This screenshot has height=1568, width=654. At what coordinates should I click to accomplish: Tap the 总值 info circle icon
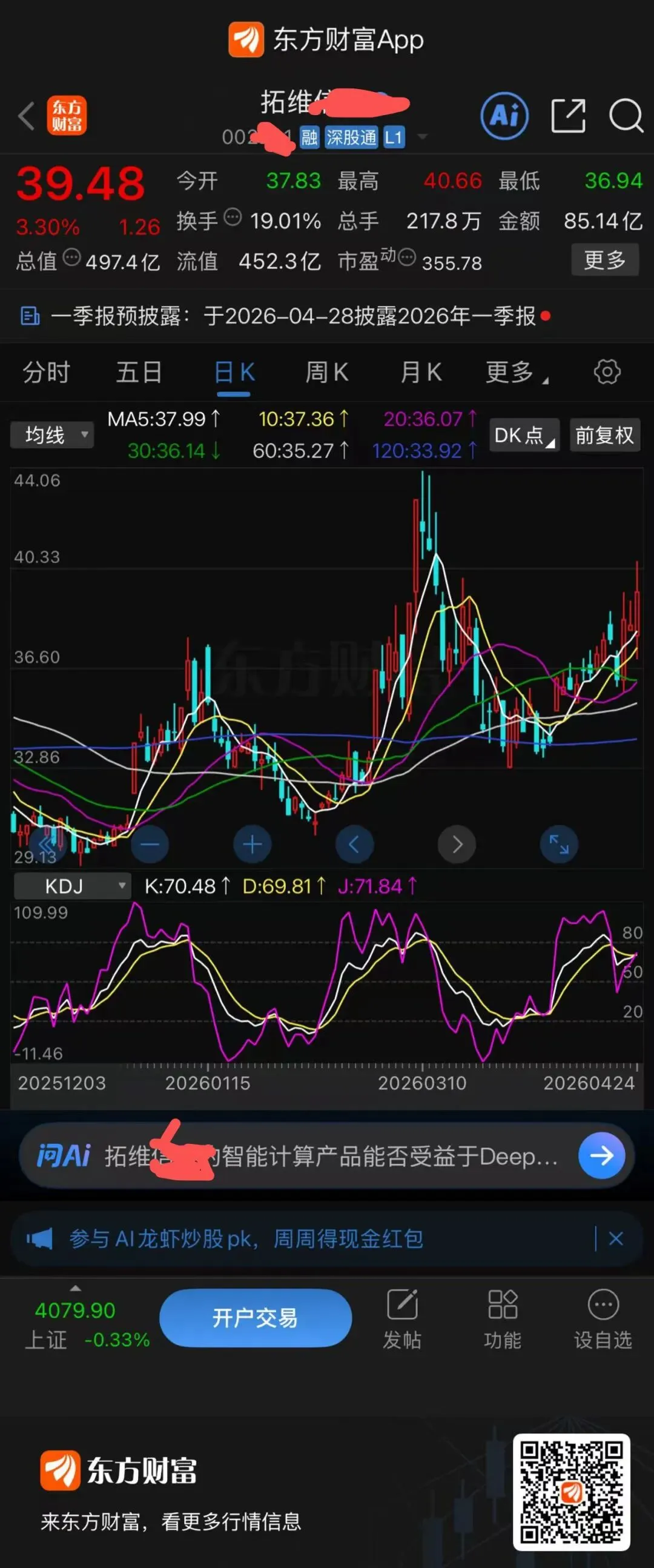[x=72, y=258]
